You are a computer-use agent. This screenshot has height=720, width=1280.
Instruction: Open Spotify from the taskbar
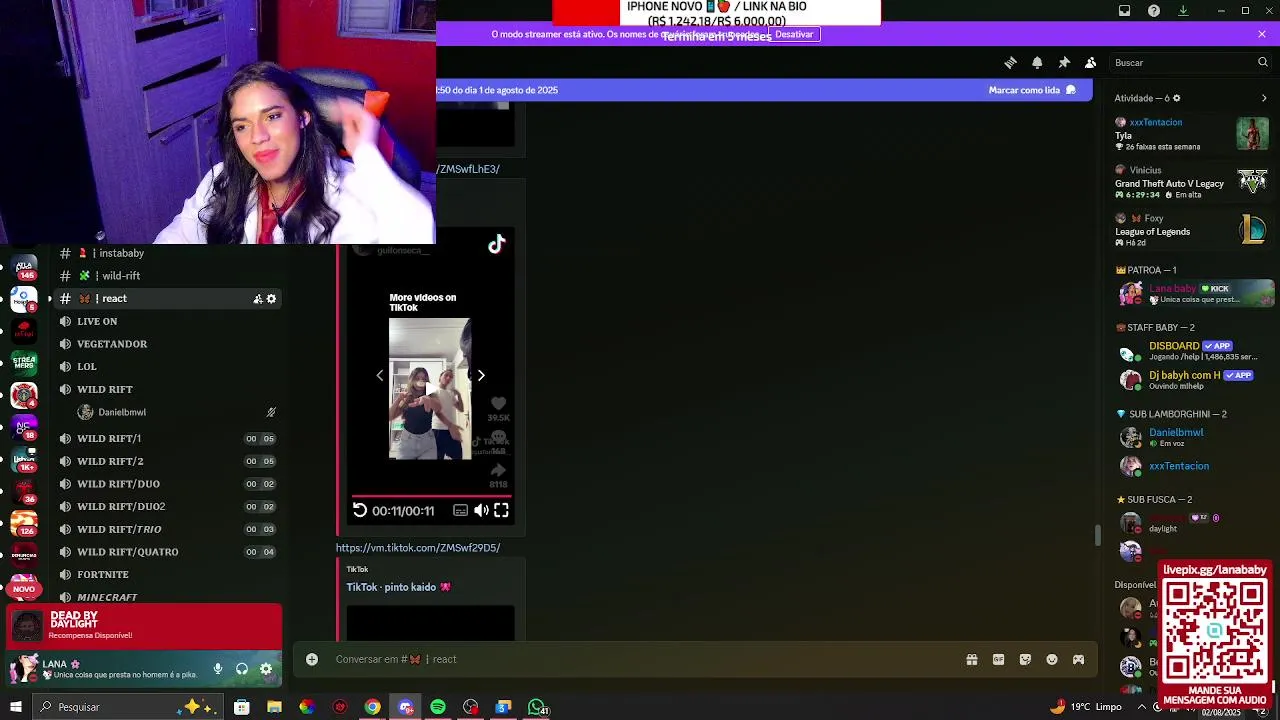tap(438, 707)
